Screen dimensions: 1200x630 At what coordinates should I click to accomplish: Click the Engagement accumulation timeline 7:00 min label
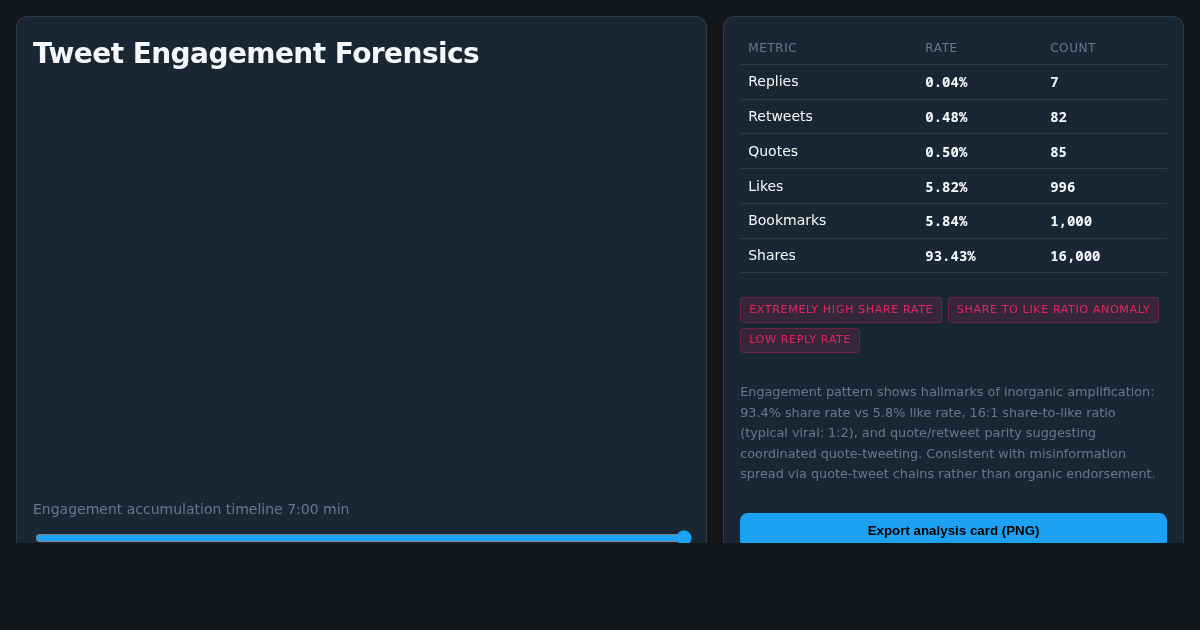(x=191, y=509)
